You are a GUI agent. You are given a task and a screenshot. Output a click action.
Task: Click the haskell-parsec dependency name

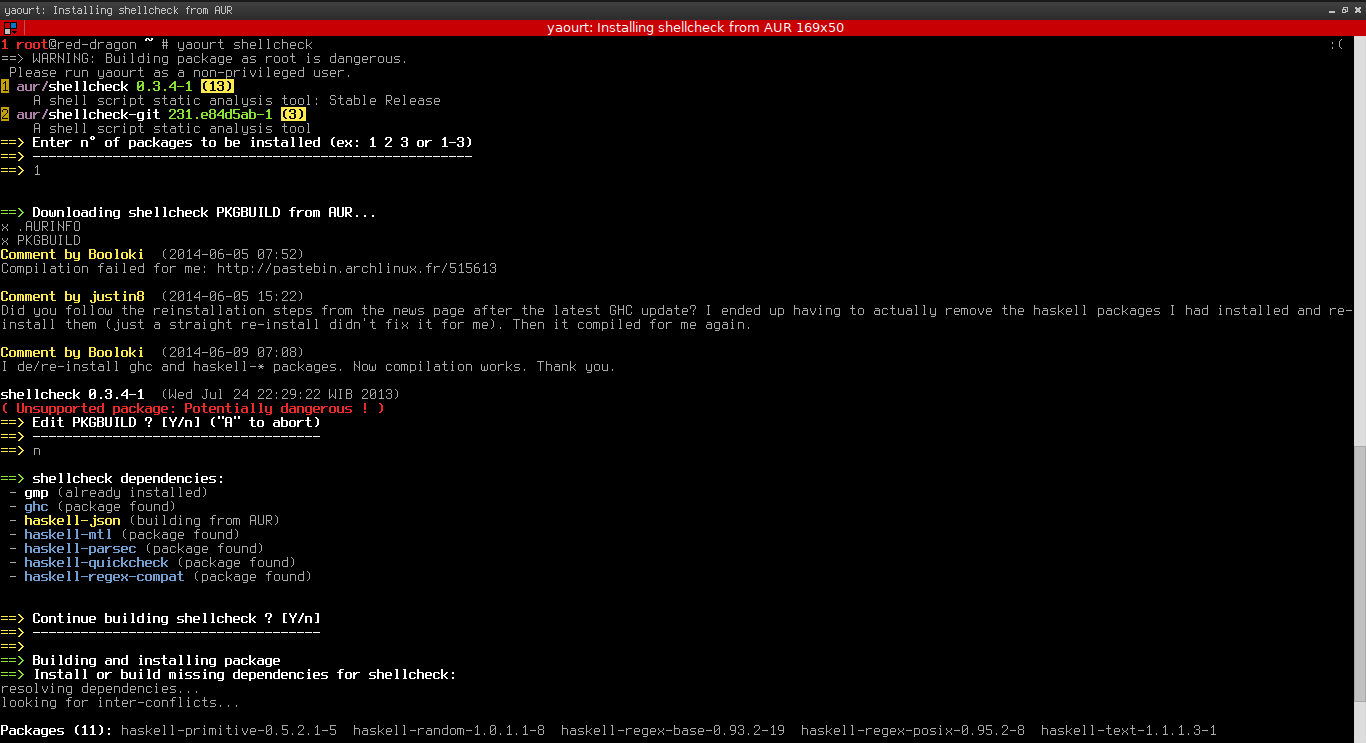[x=80, y=548]
